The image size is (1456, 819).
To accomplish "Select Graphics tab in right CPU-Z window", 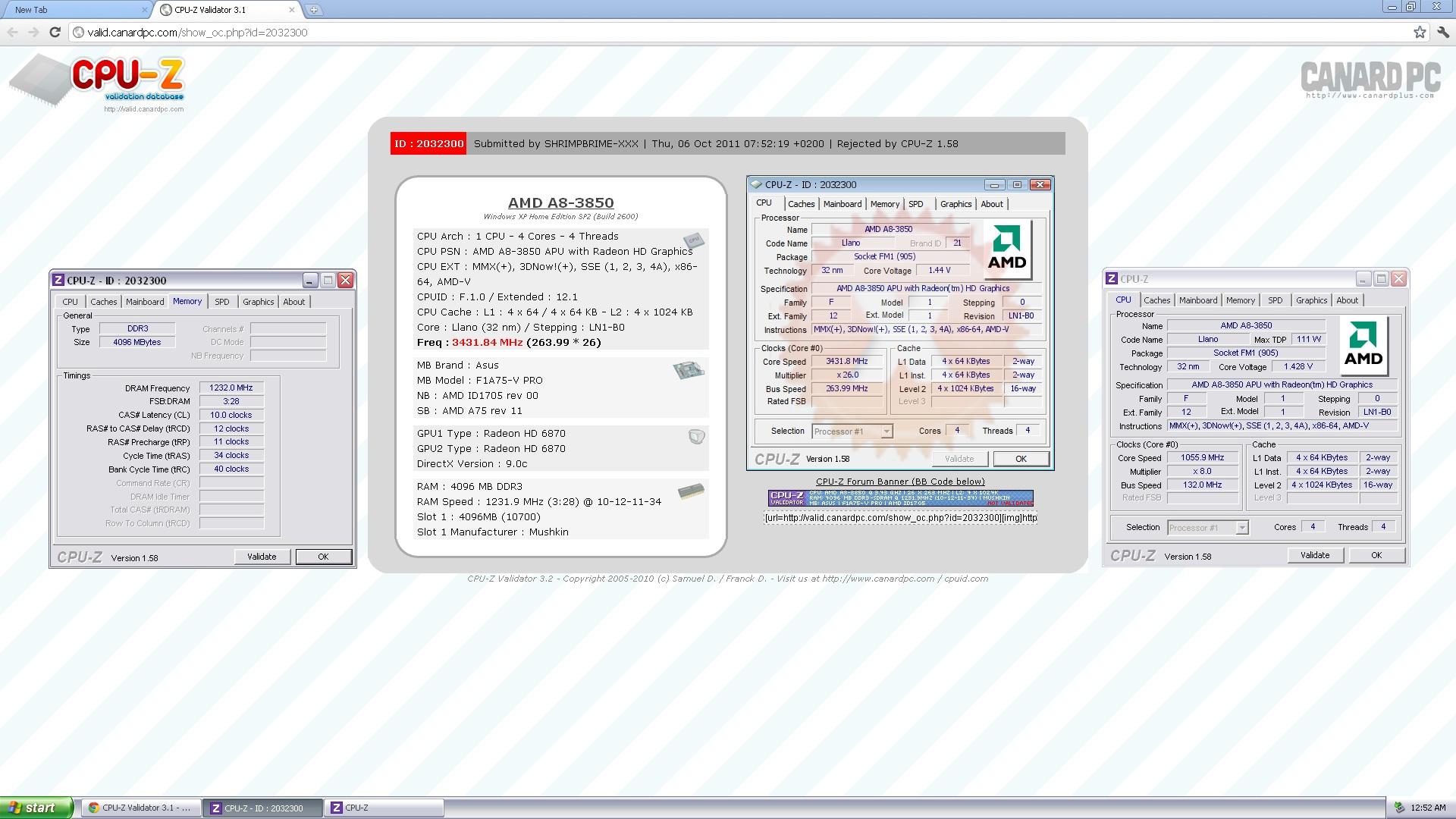I will (x=1312, y=300).
